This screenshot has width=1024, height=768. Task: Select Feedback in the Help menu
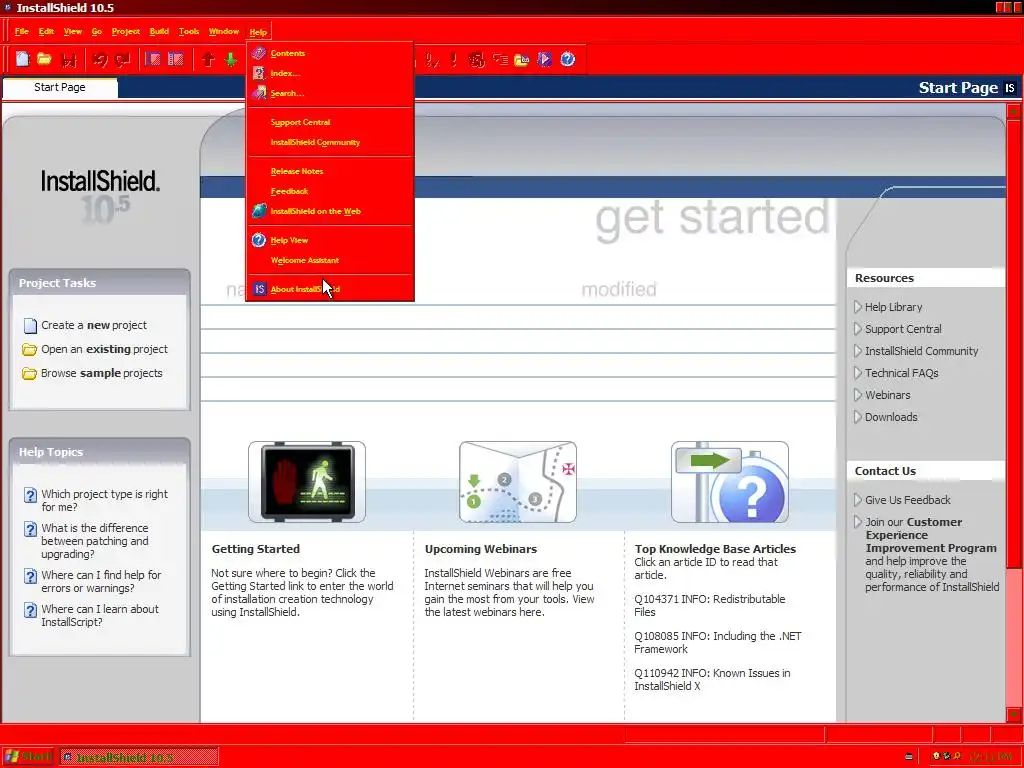pyautogui.click(x=330, y=191)
